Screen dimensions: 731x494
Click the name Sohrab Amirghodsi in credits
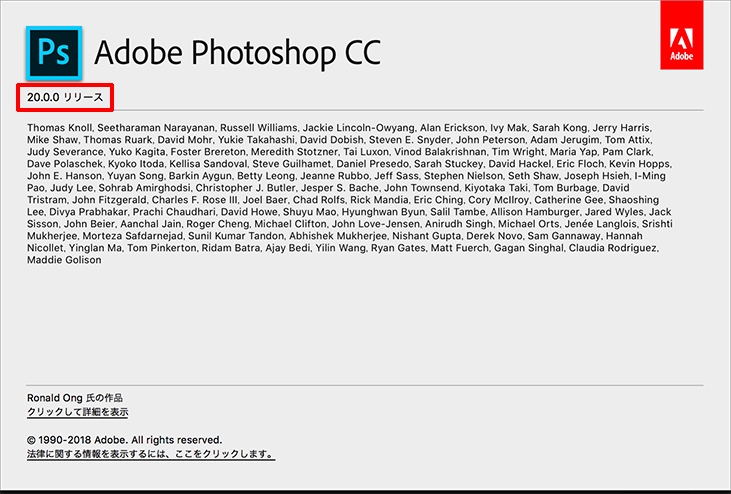point(145,188)
